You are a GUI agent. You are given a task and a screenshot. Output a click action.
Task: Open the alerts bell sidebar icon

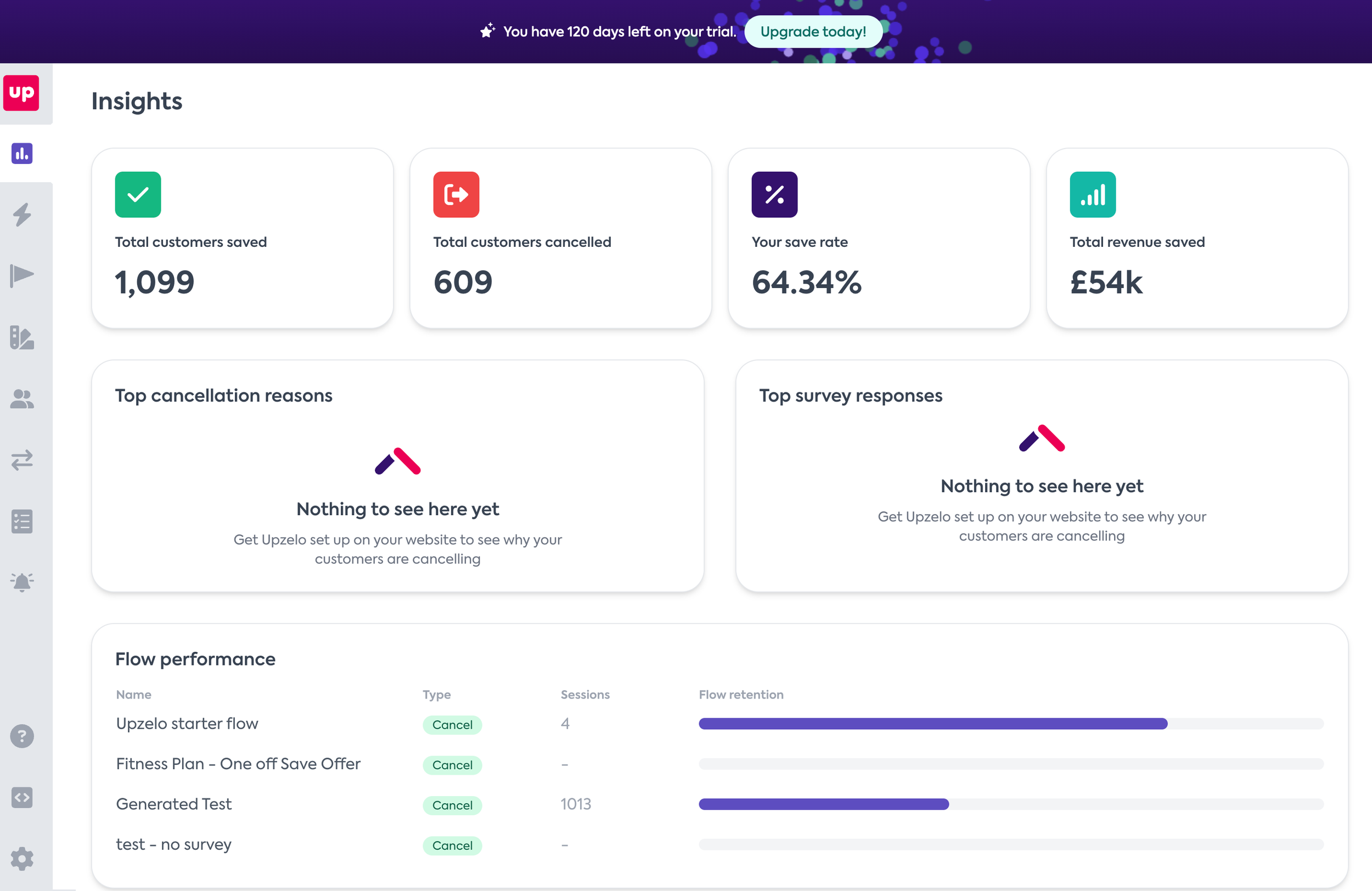click(x=22, y=582)
